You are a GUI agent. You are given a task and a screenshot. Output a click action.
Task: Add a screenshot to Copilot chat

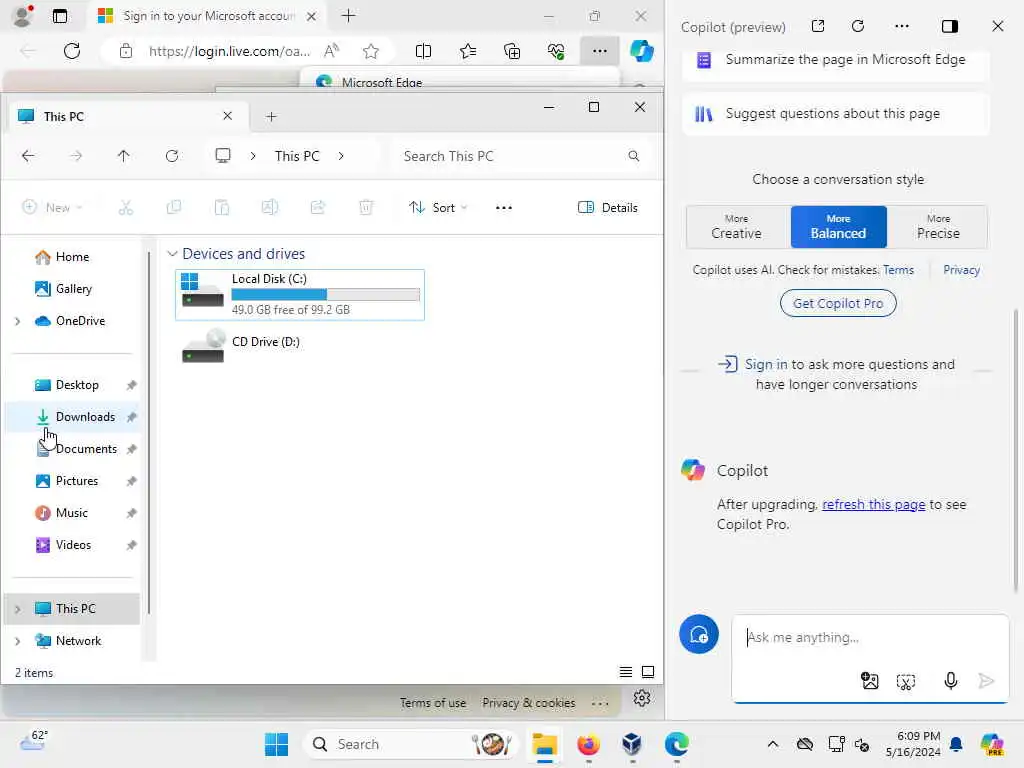tap(906, 681)
